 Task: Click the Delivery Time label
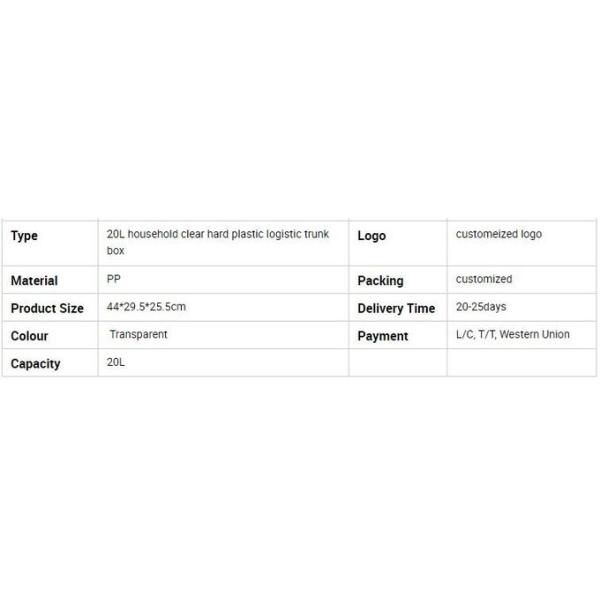[x=396, y=309]
